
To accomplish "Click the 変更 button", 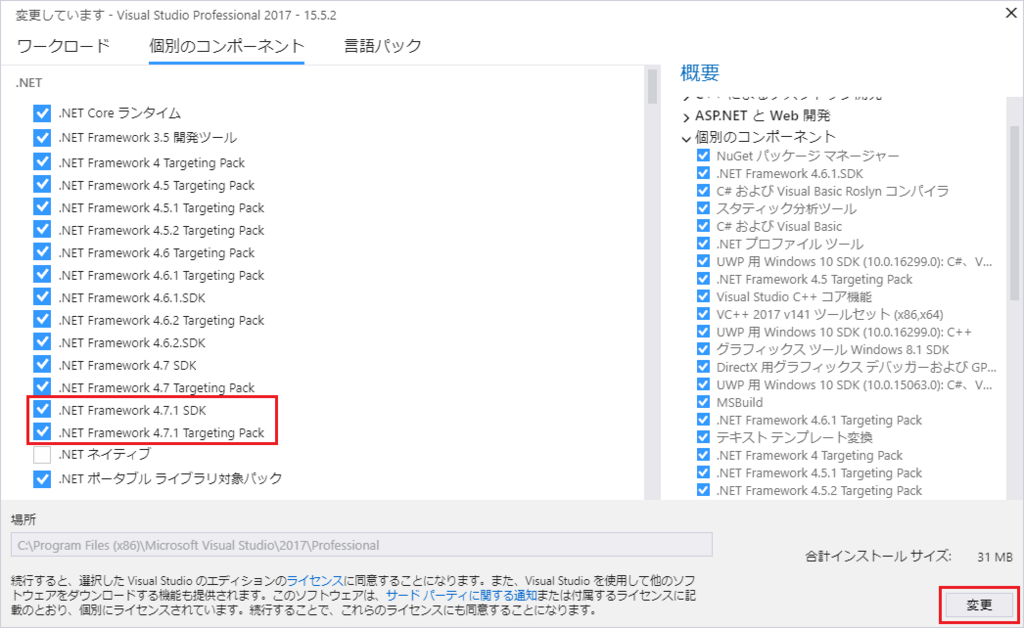I will pos(979,605).
